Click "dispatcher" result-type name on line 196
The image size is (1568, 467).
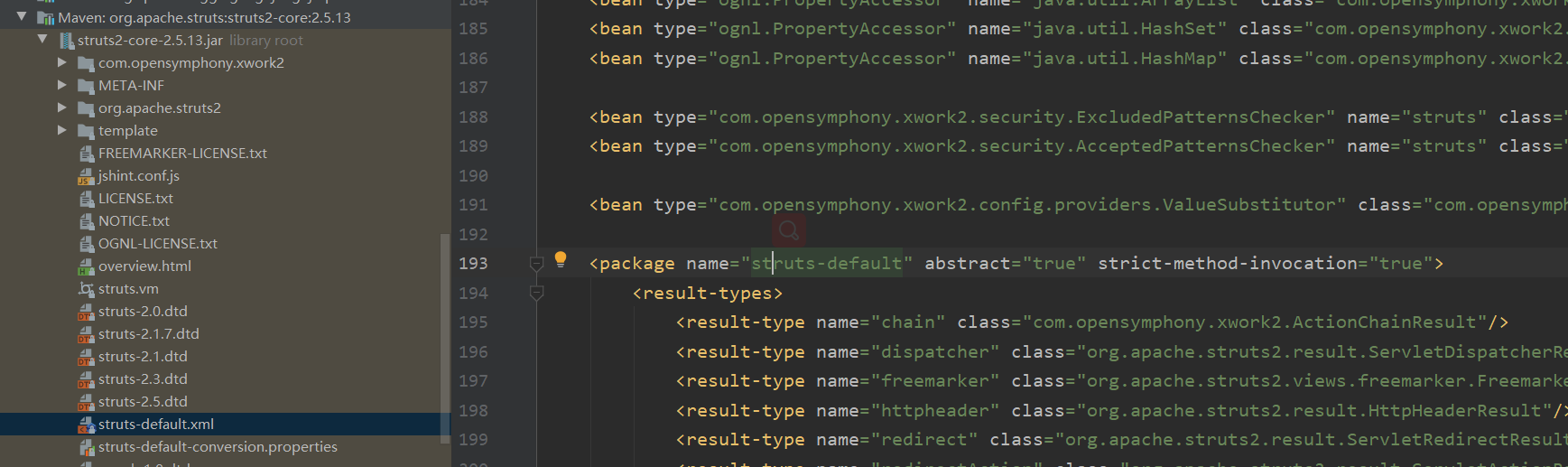pos(935,352)
